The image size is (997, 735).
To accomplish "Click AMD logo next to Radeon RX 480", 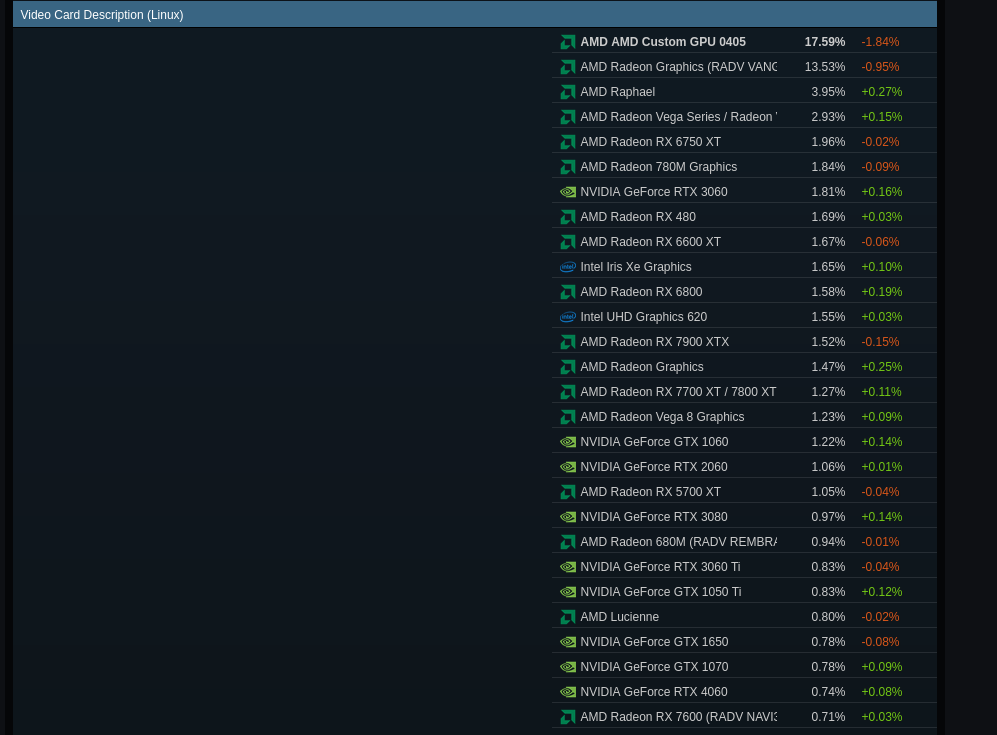I will tap(568, 217).
